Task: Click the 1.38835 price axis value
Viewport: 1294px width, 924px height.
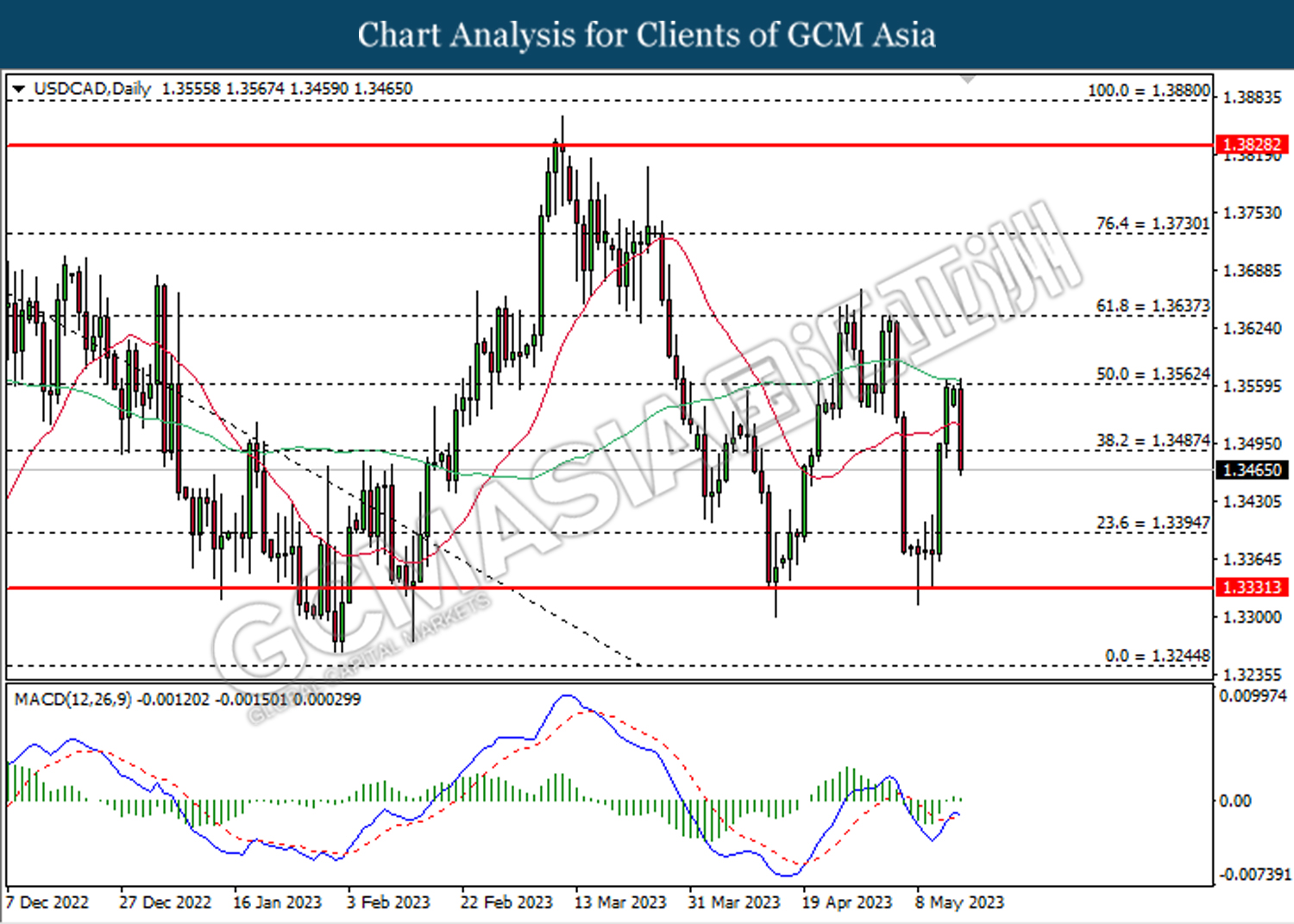Action: (x=1253, y=97)
